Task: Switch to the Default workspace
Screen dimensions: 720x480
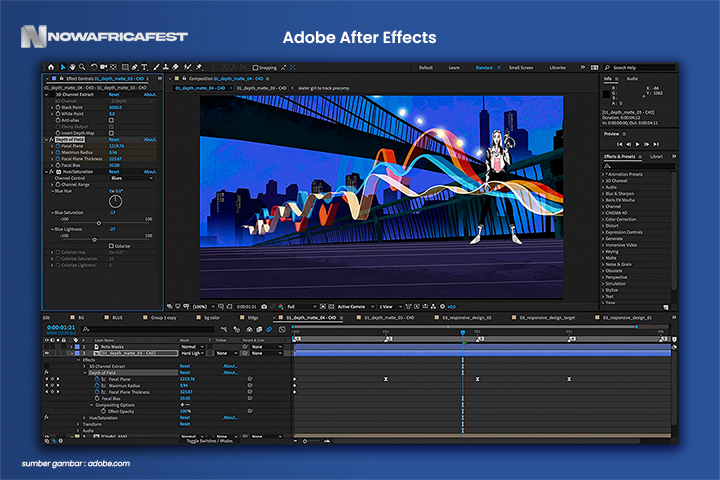Action: coord(426,68)
